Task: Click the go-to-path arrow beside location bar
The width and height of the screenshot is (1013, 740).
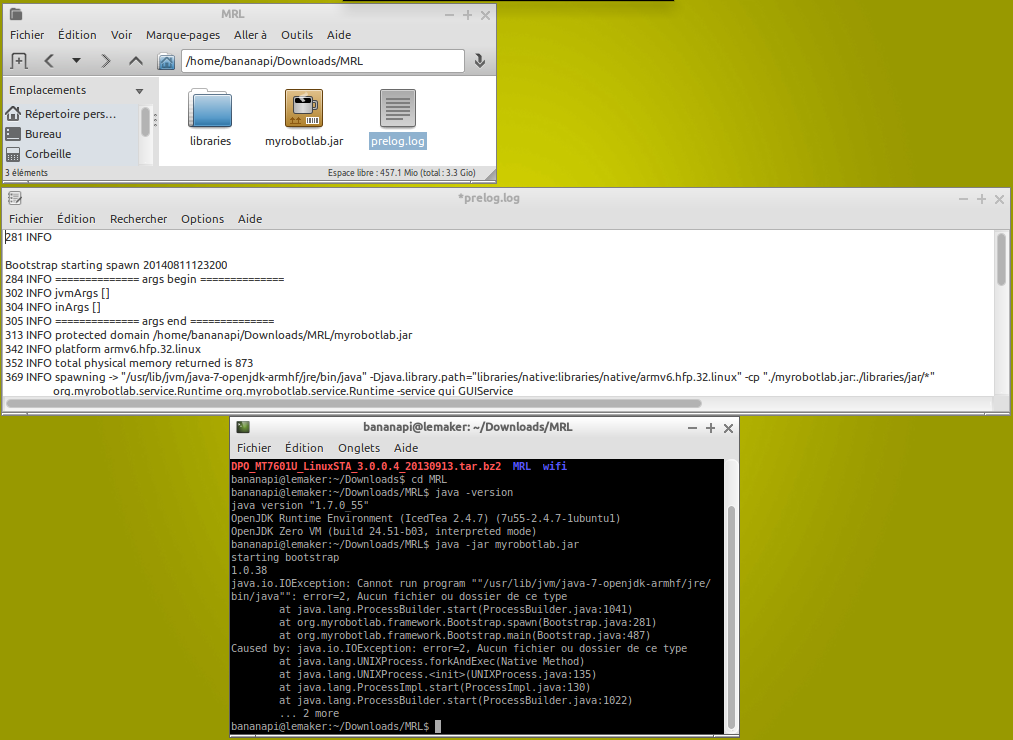Action: coord(479,61)
